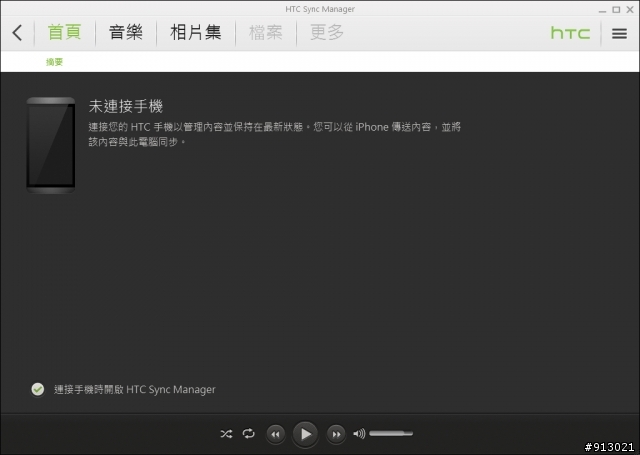Close the HTC Sync Manager window
Image resolution: width=640 pixels, height=455 pixels.
[x=630, y=9]
